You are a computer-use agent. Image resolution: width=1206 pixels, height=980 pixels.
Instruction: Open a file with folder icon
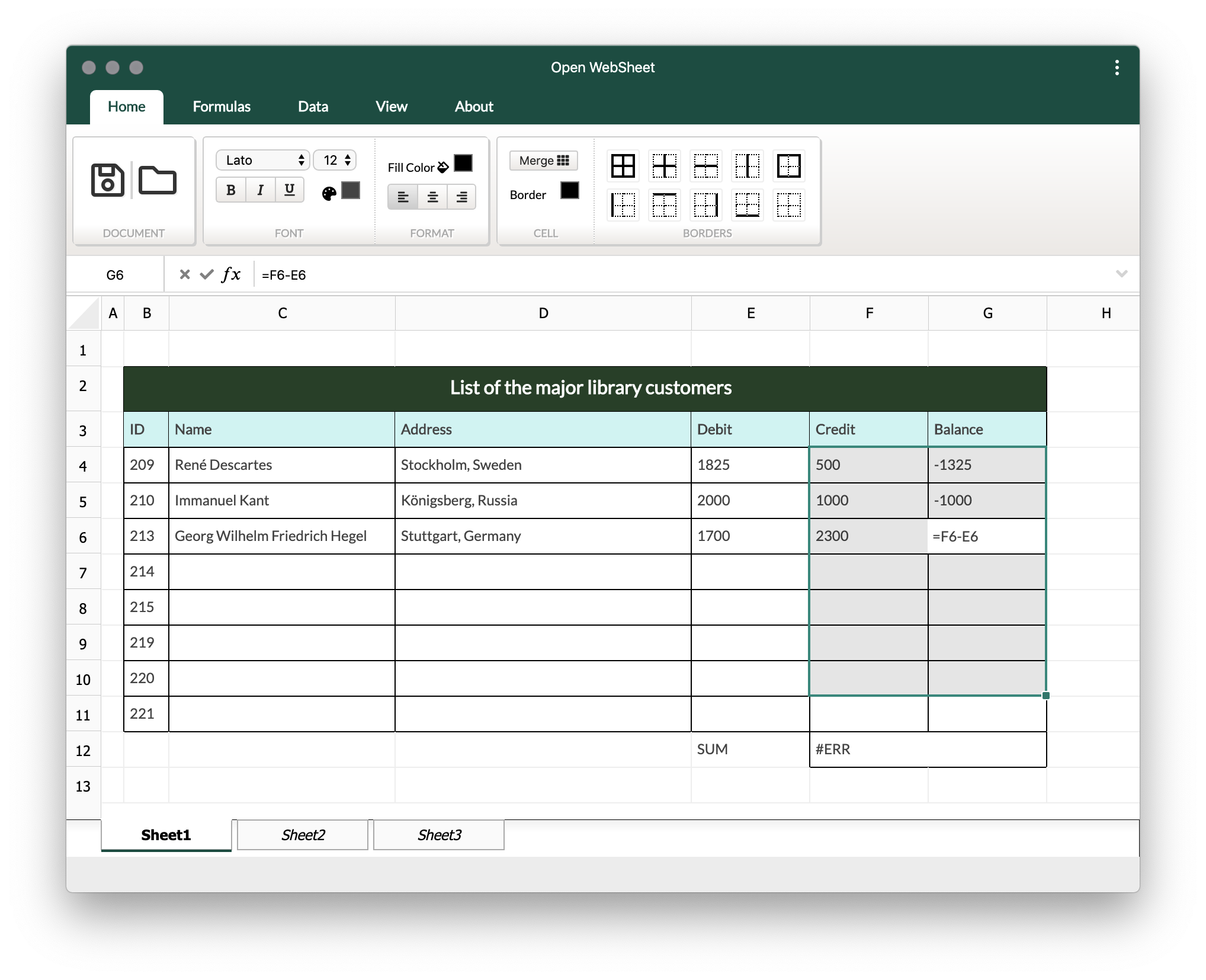point(157,180)
